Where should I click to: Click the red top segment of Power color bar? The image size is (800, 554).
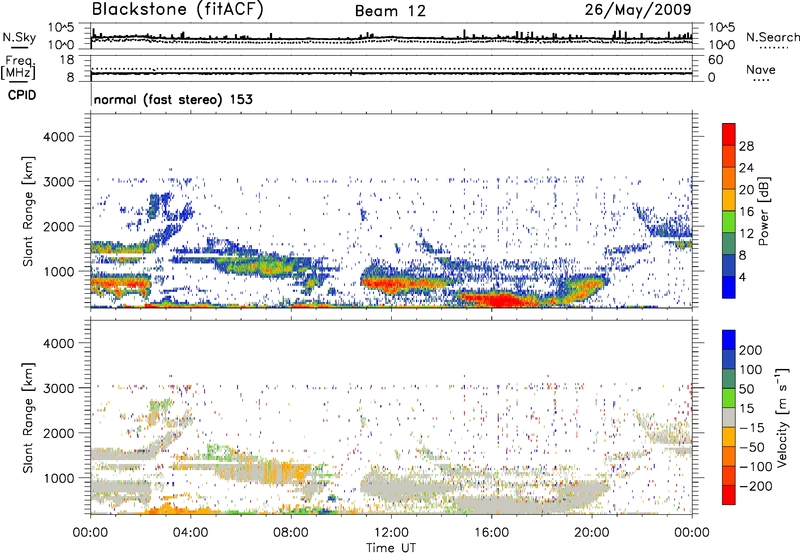[x=729, y=135]
